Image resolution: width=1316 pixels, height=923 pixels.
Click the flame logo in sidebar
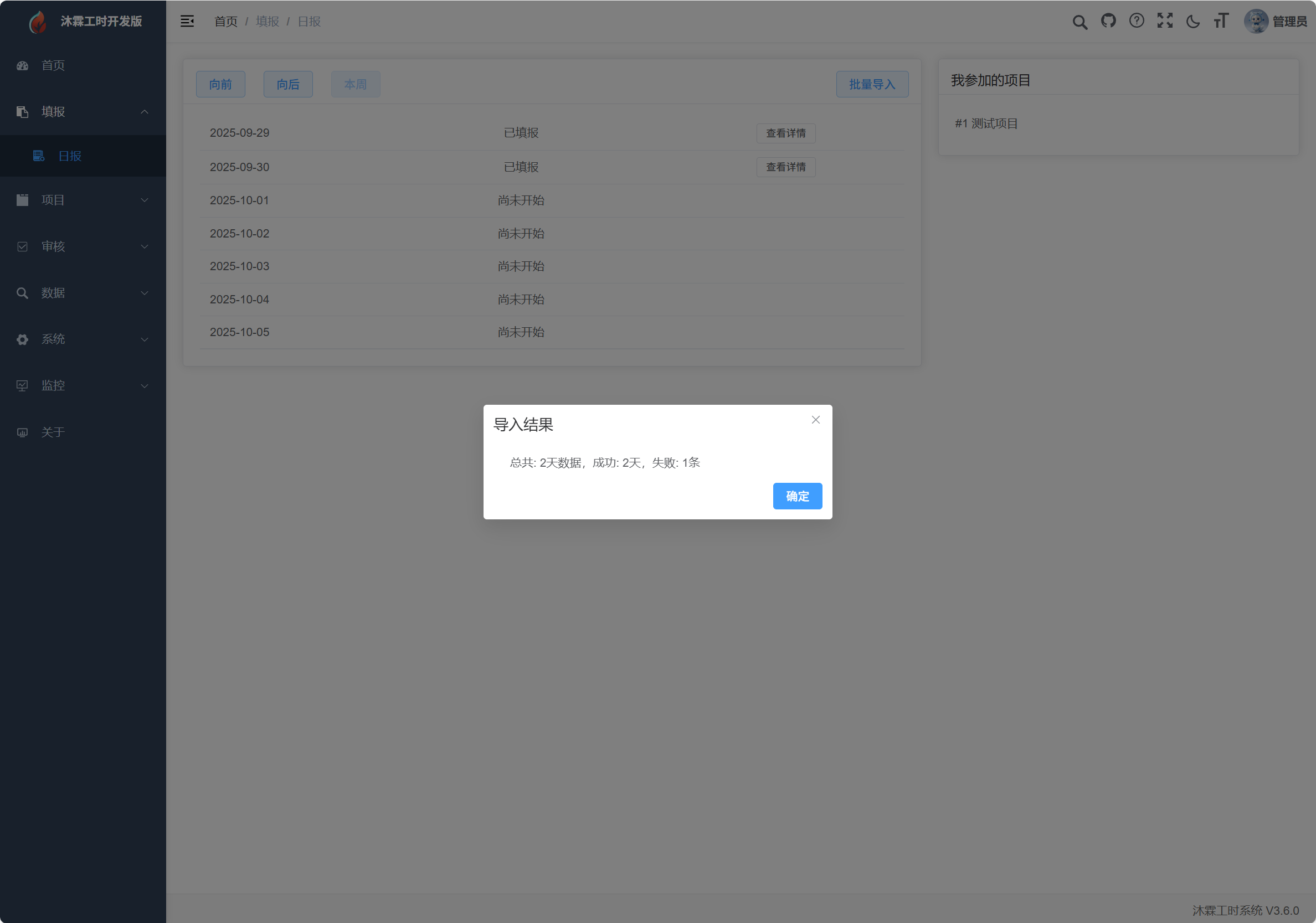tap(38, 22)
